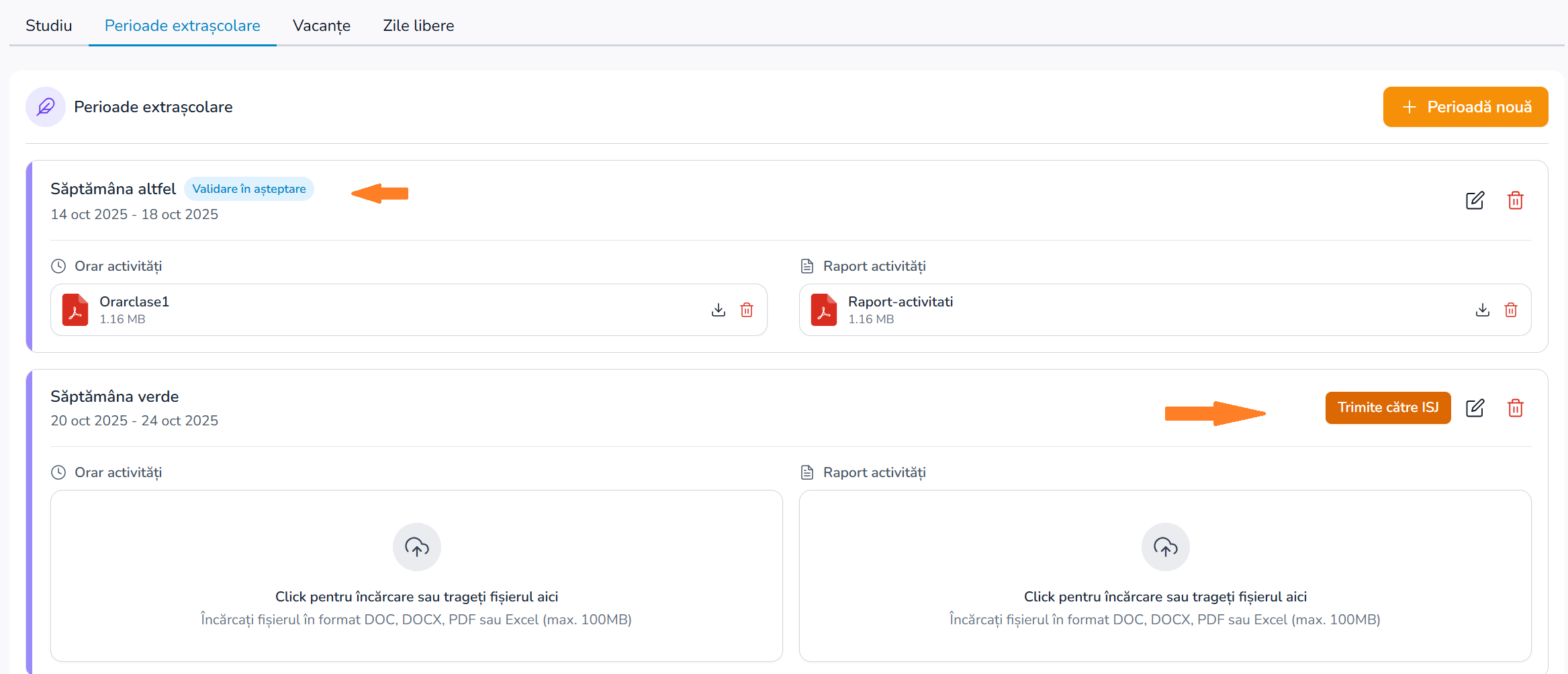This screenshot has height=674, width=1568.
Task: Delete the Săptămâna verde period
Action: tap(1515, 408)
